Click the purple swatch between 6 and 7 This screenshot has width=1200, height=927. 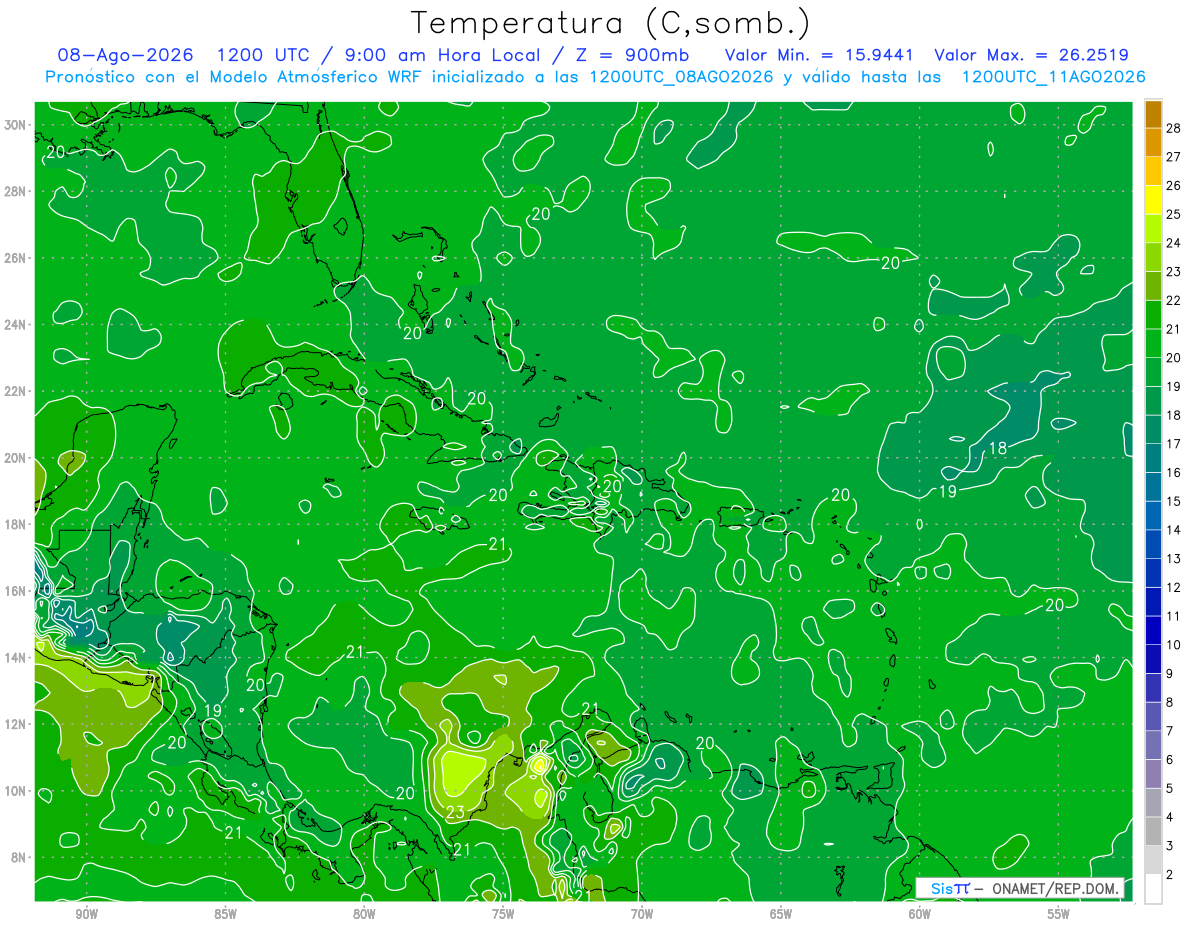point(1153,746)
